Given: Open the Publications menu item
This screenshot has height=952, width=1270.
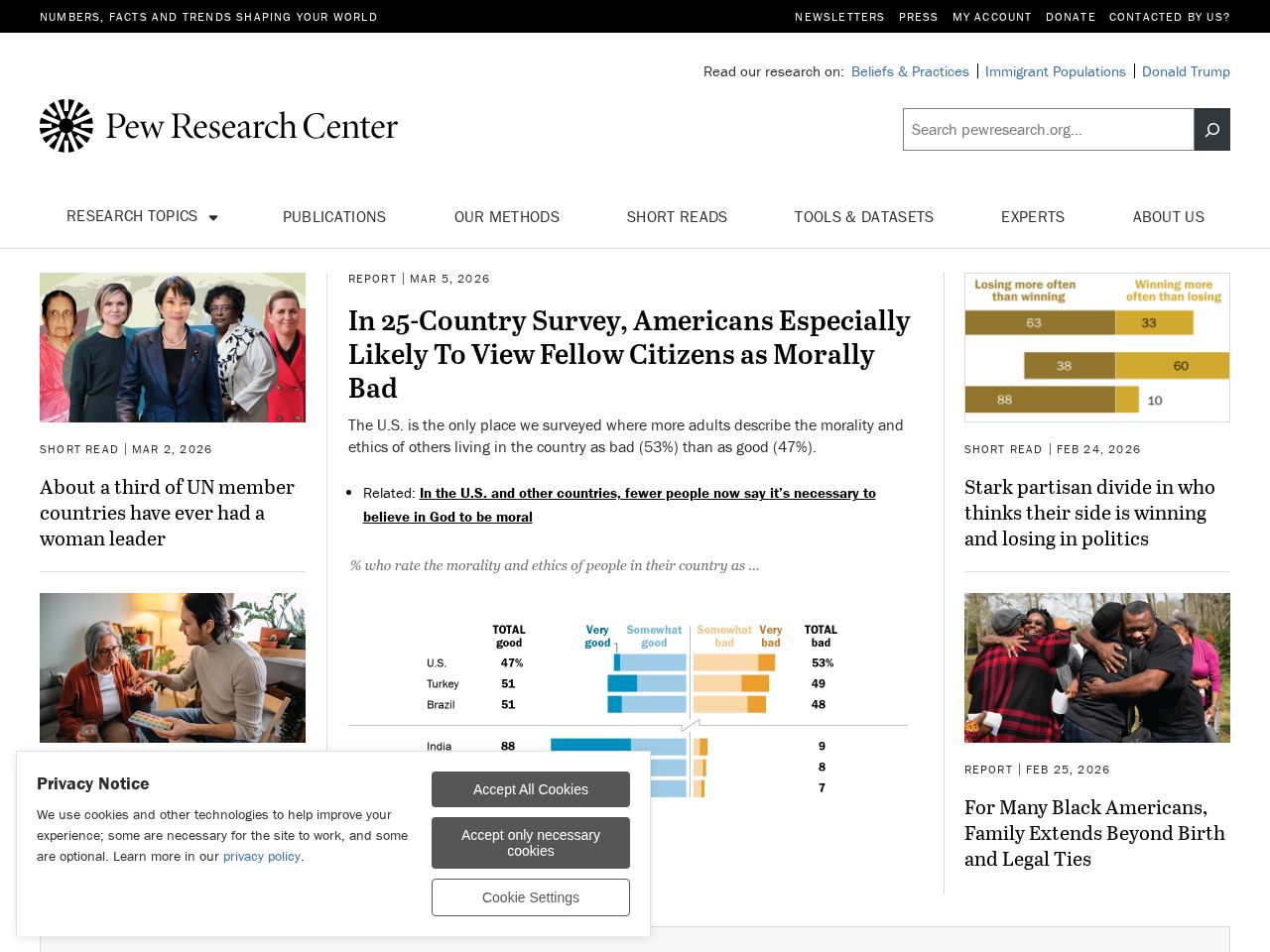Looking at the screenshot, I should (334, 217).
